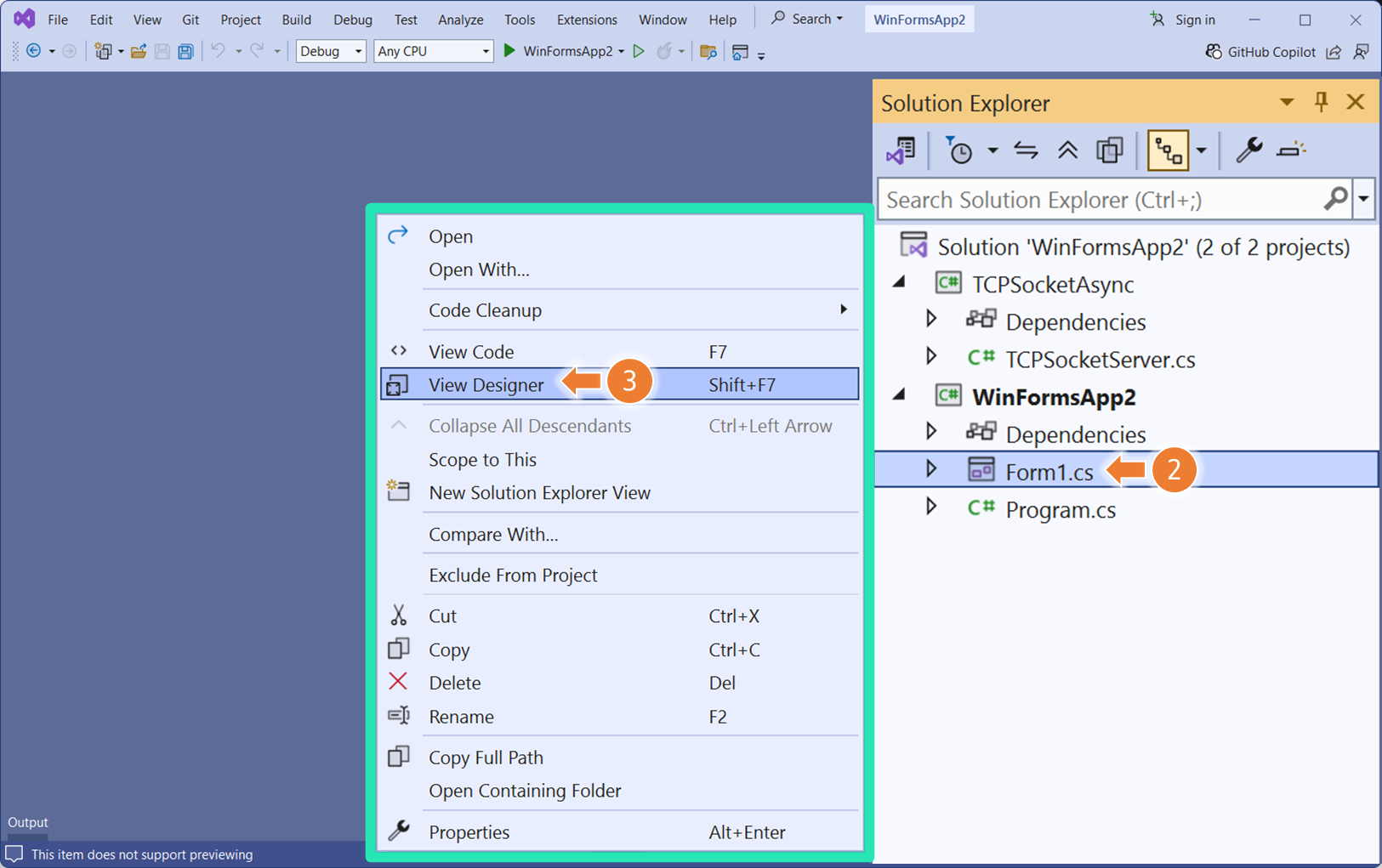The image size is (1382, 868).
Task: Choose New Solution Explorer View
Action: (619, 493)
